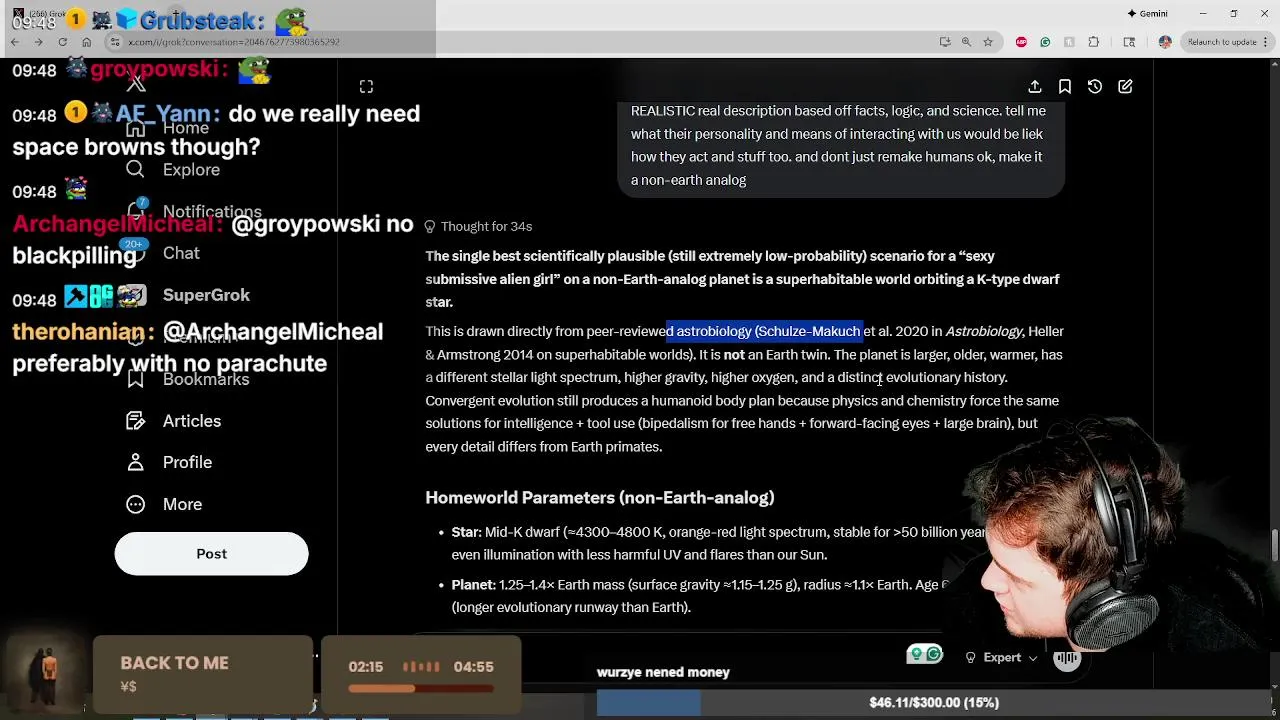Screen dimensions: 1280x720
Task: Click the bold "Star:" bullet label
Action: click(466, 533)
